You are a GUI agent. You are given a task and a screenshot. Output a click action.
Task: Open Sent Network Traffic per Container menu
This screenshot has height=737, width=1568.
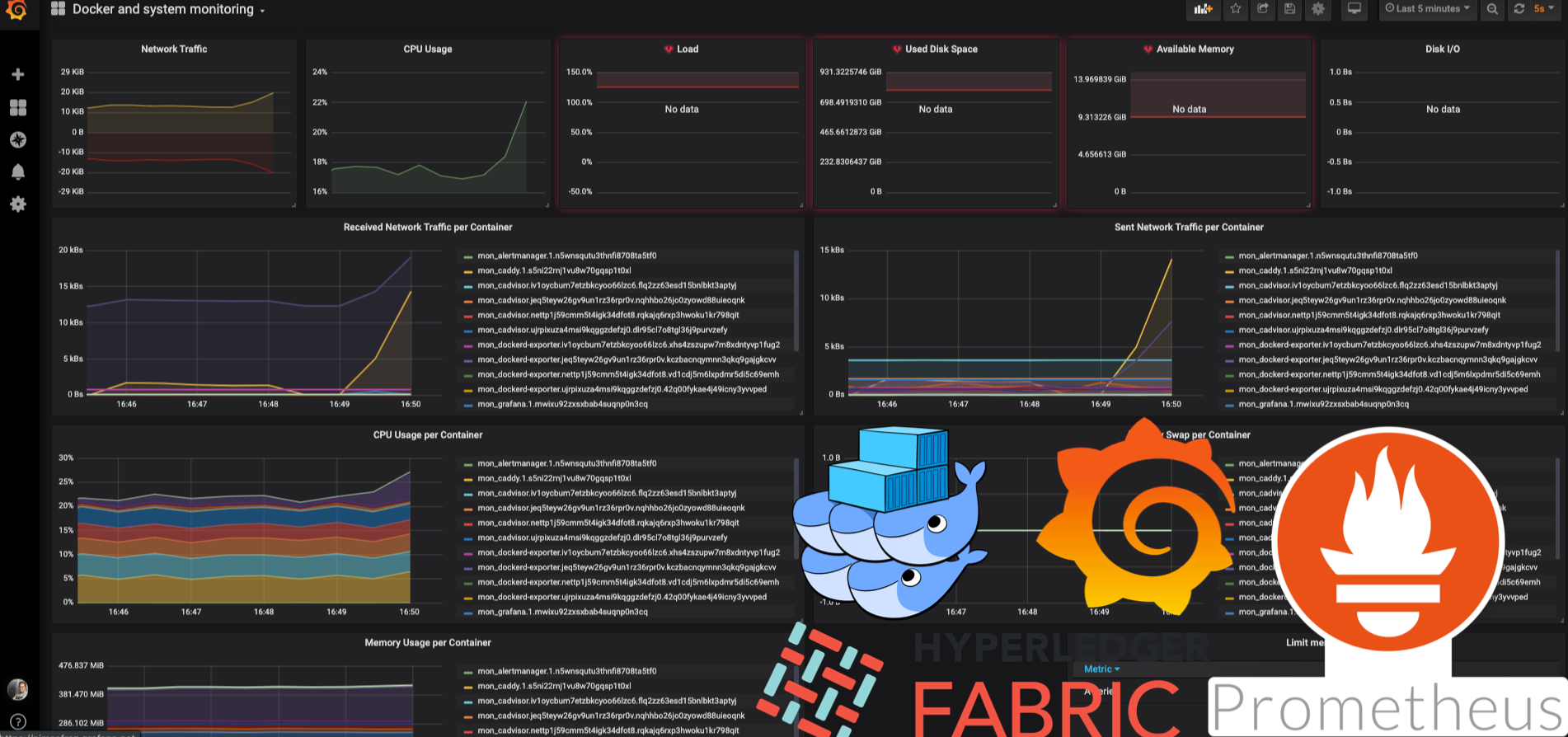[1189, 228]
